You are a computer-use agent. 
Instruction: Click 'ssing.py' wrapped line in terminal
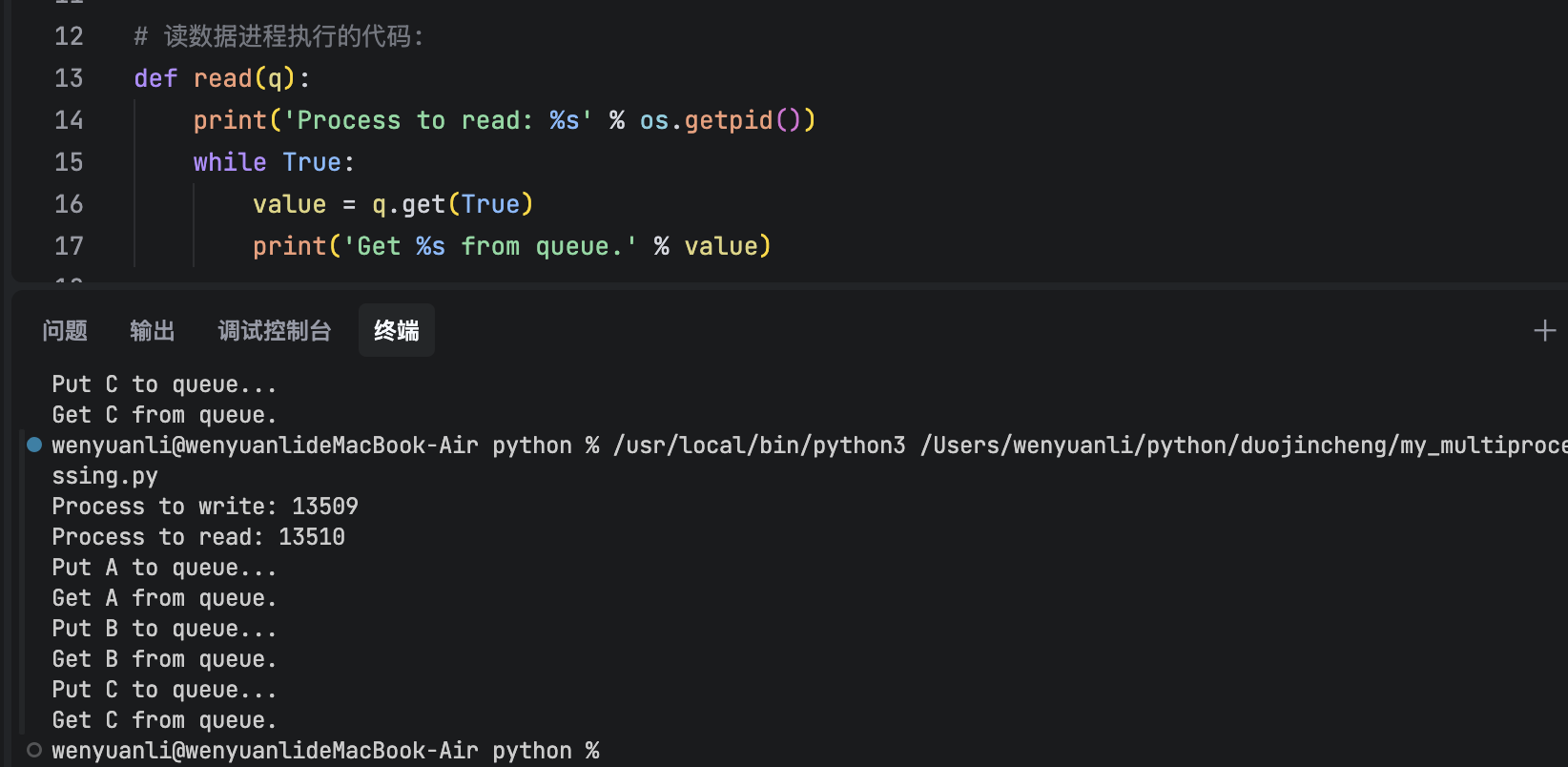(105, 475)
